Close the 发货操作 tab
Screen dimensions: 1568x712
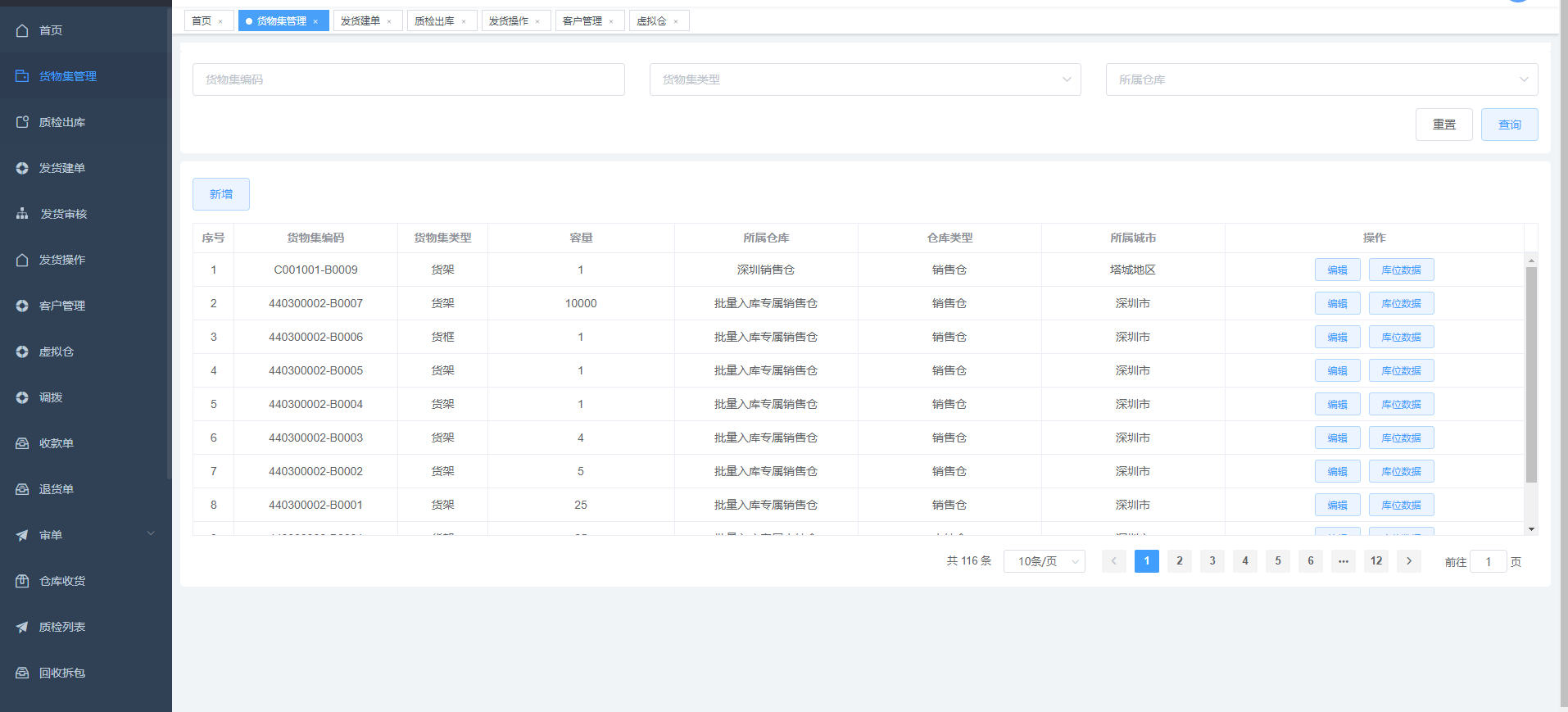click(537, 21)
